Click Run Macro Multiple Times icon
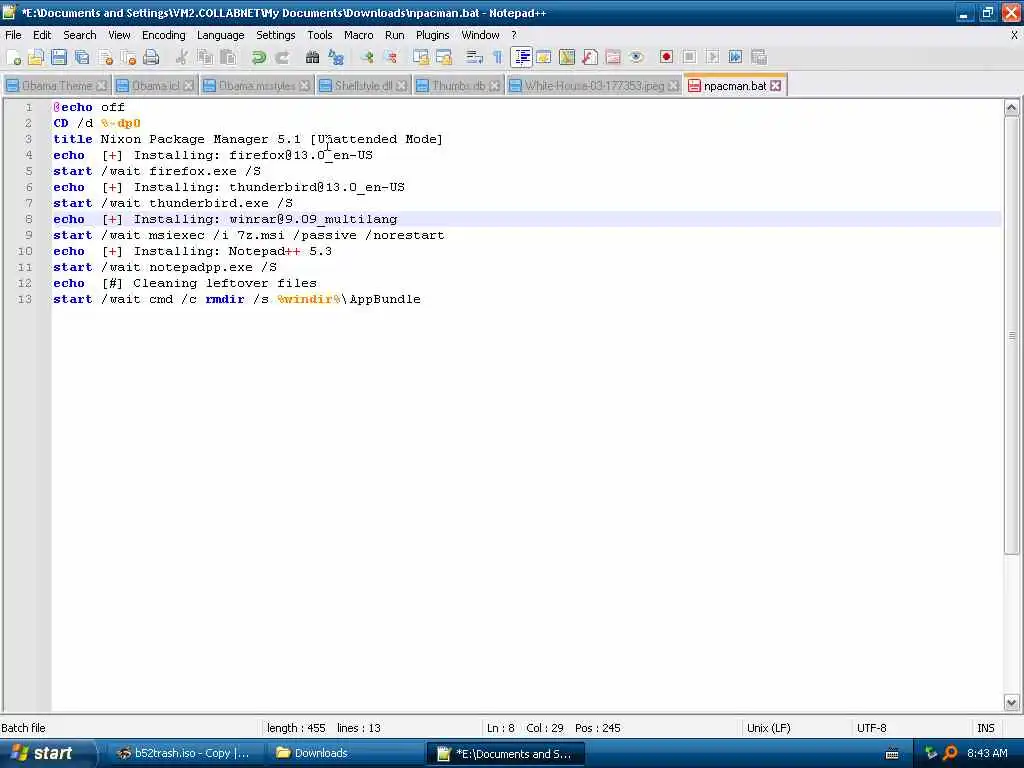 (735, 57)
